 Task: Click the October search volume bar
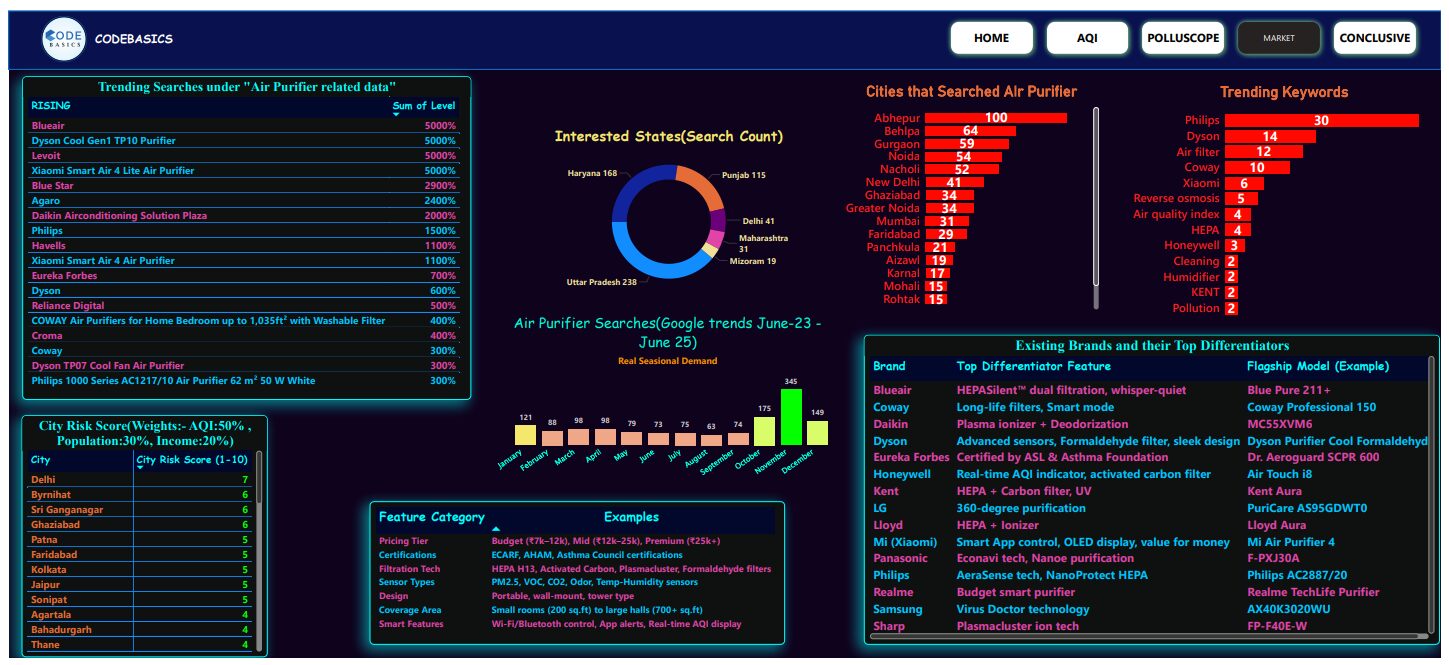(x=765, y=431)
